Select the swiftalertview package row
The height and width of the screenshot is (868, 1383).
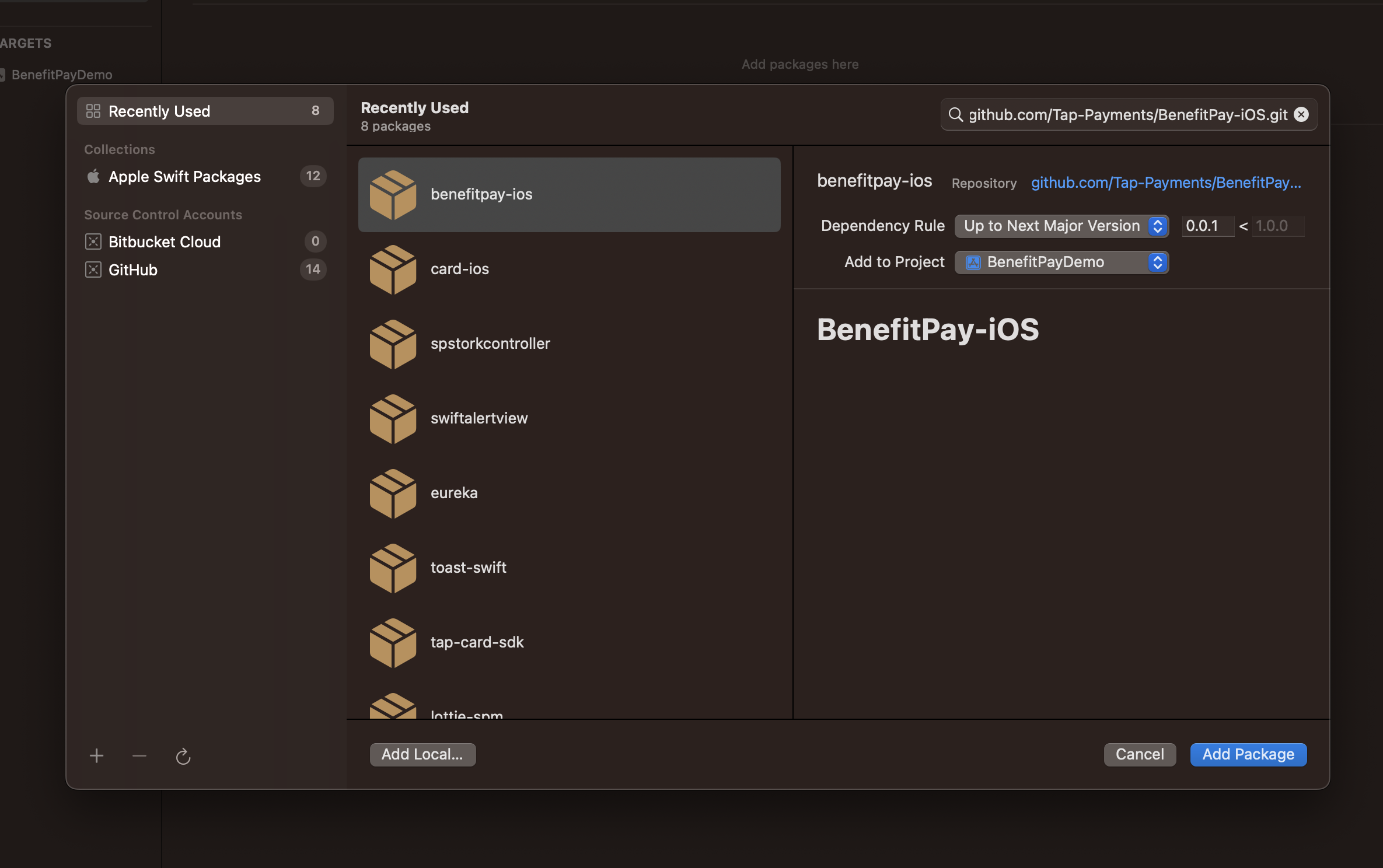click(x=570, y=419)
